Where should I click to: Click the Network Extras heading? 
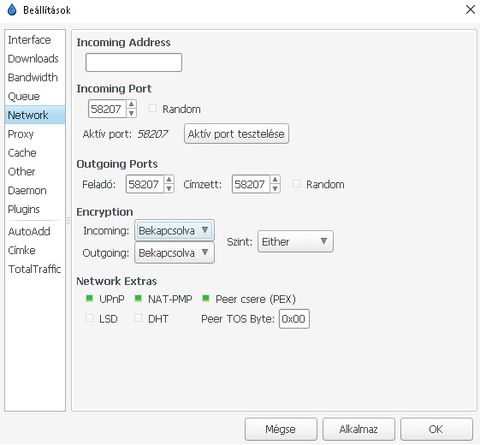click(117, 281)
